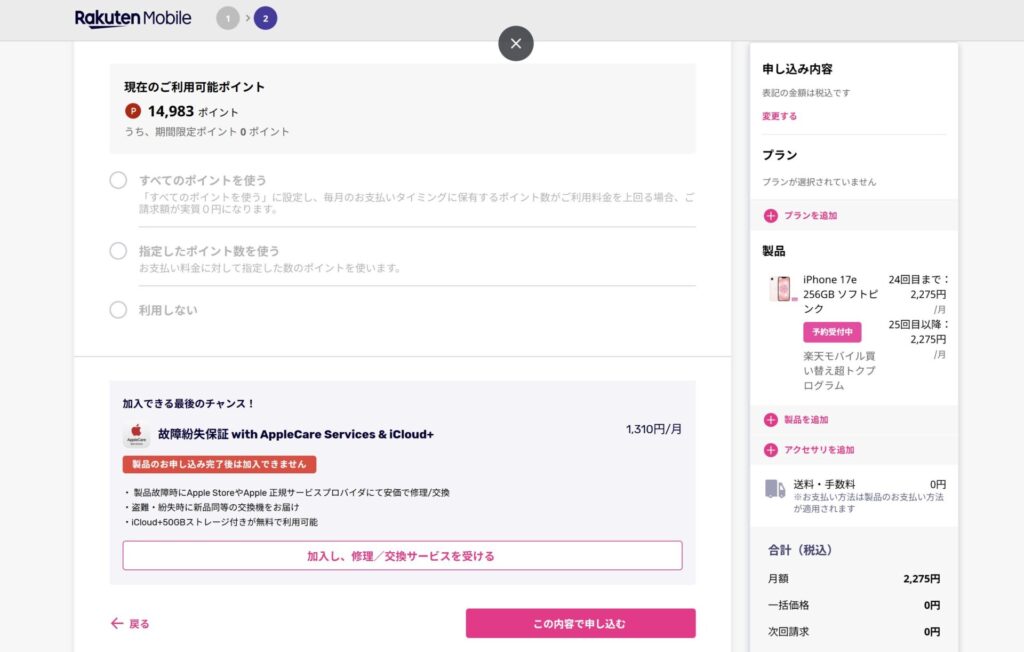The height and width of the screenshot is (652, 1024).
Task: Click the delivery truck shipping icon
Action: coord(775,489)
